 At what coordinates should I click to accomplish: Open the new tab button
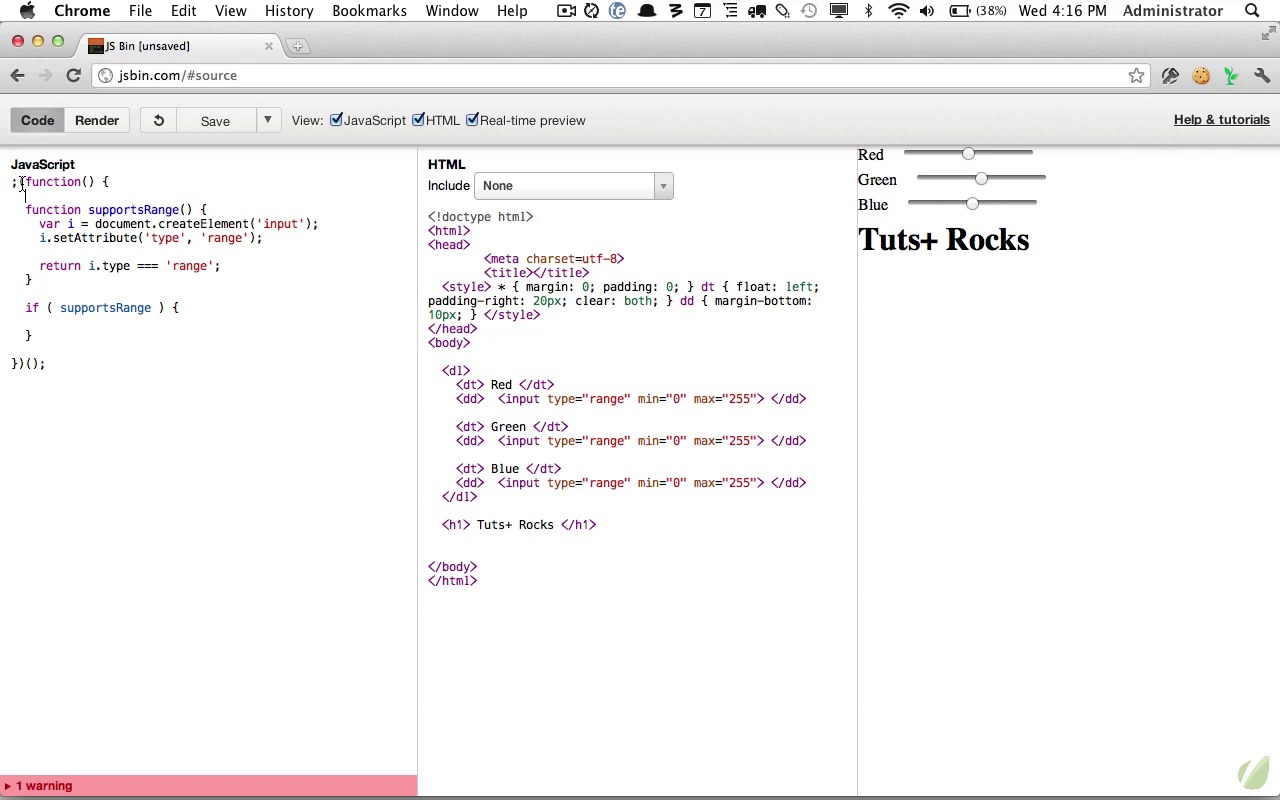[x=297, y=46]
